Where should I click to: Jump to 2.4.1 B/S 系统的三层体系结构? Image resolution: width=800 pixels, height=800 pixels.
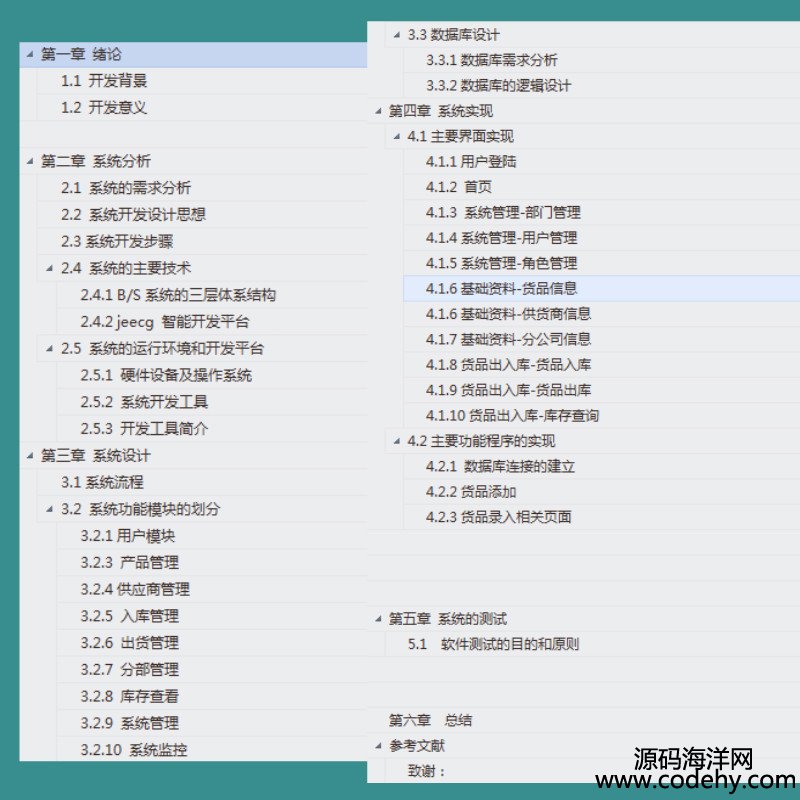[x=178, y=295]
